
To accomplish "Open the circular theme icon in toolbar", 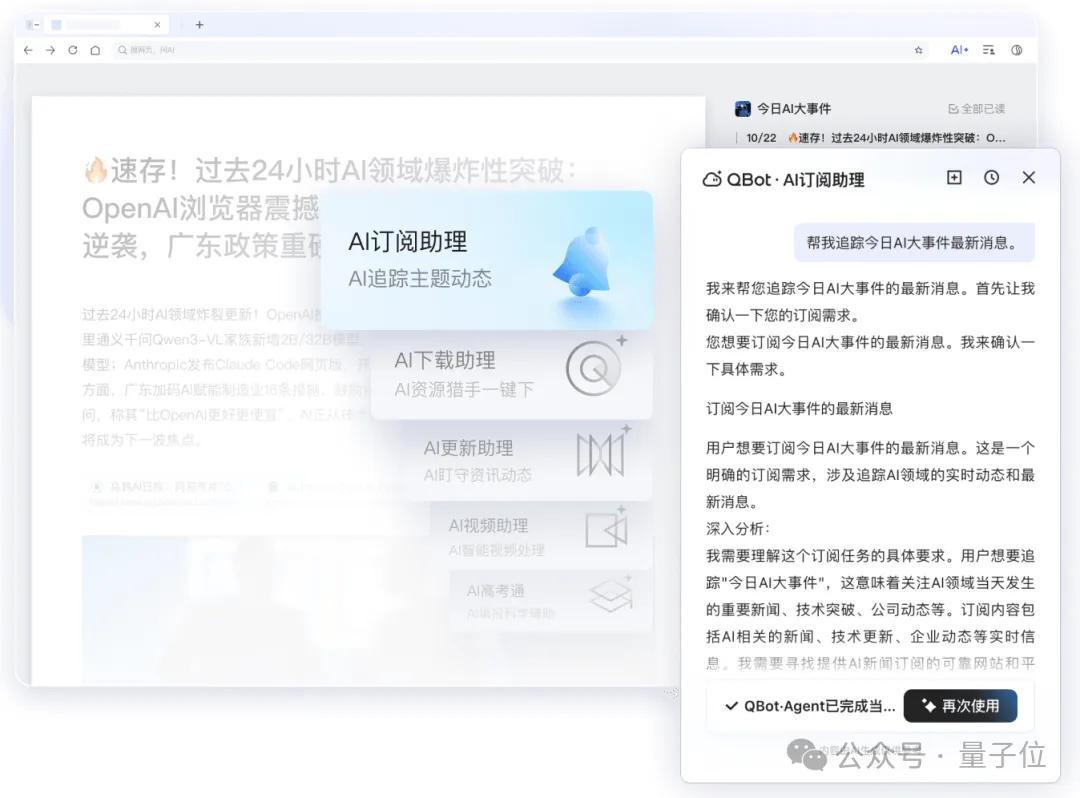I will [1017, 50].
